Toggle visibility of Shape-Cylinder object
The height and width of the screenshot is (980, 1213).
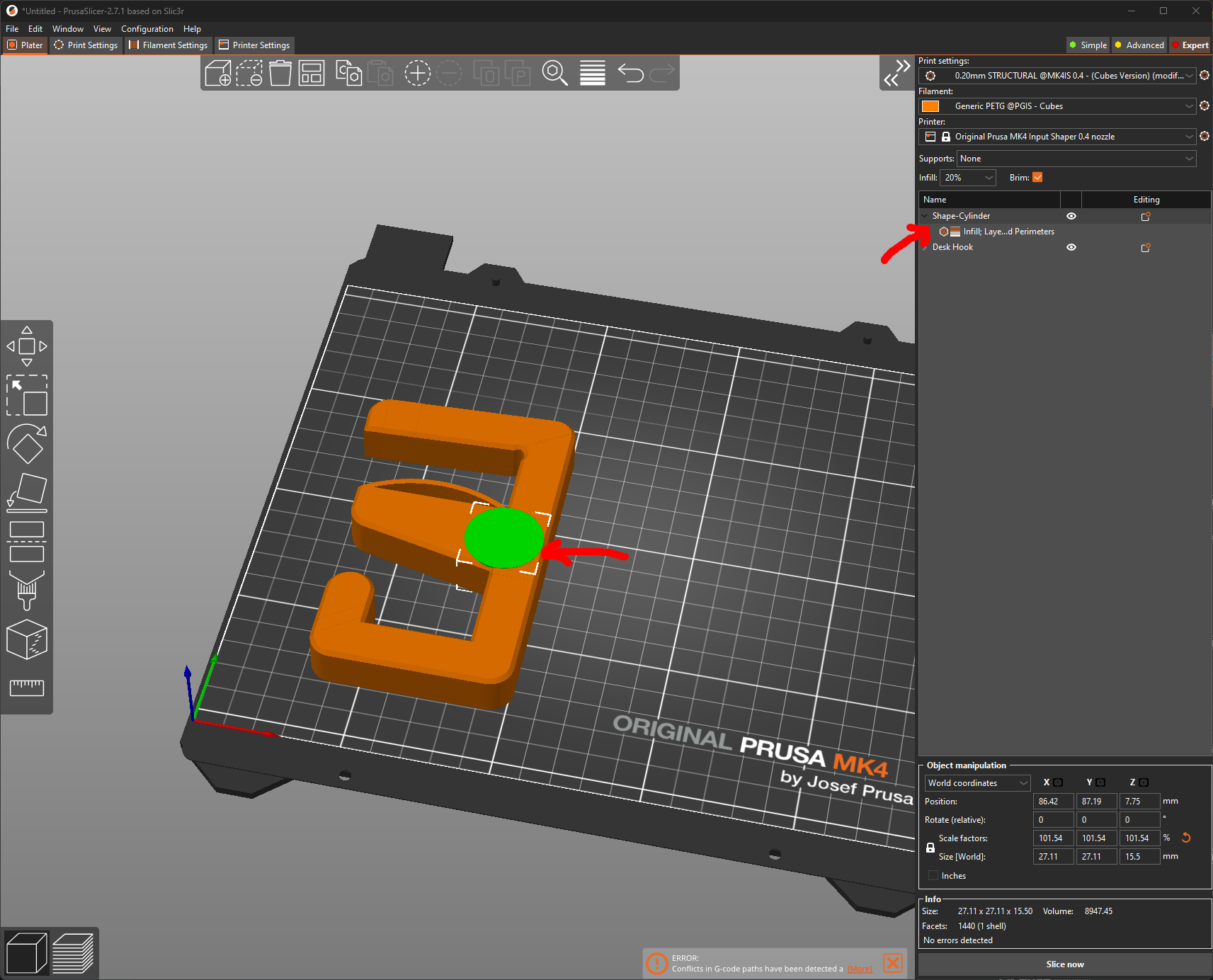click(1071, 216)
